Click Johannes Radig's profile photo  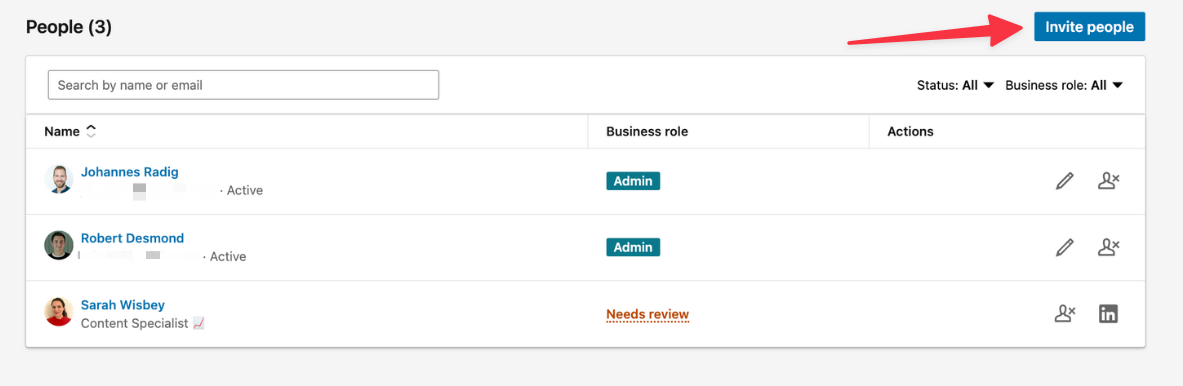tap(59, 179)
